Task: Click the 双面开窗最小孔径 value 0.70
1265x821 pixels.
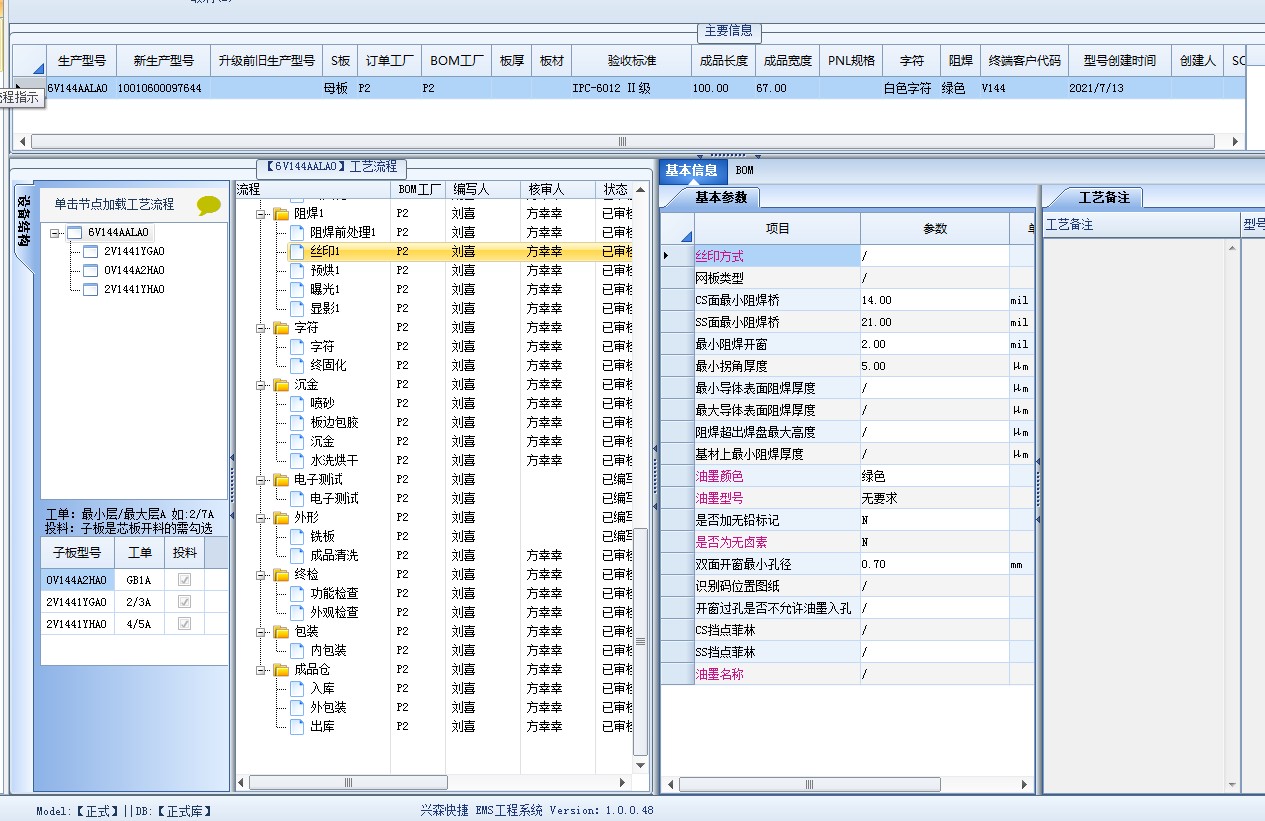Action: click(x=873, y=564)
